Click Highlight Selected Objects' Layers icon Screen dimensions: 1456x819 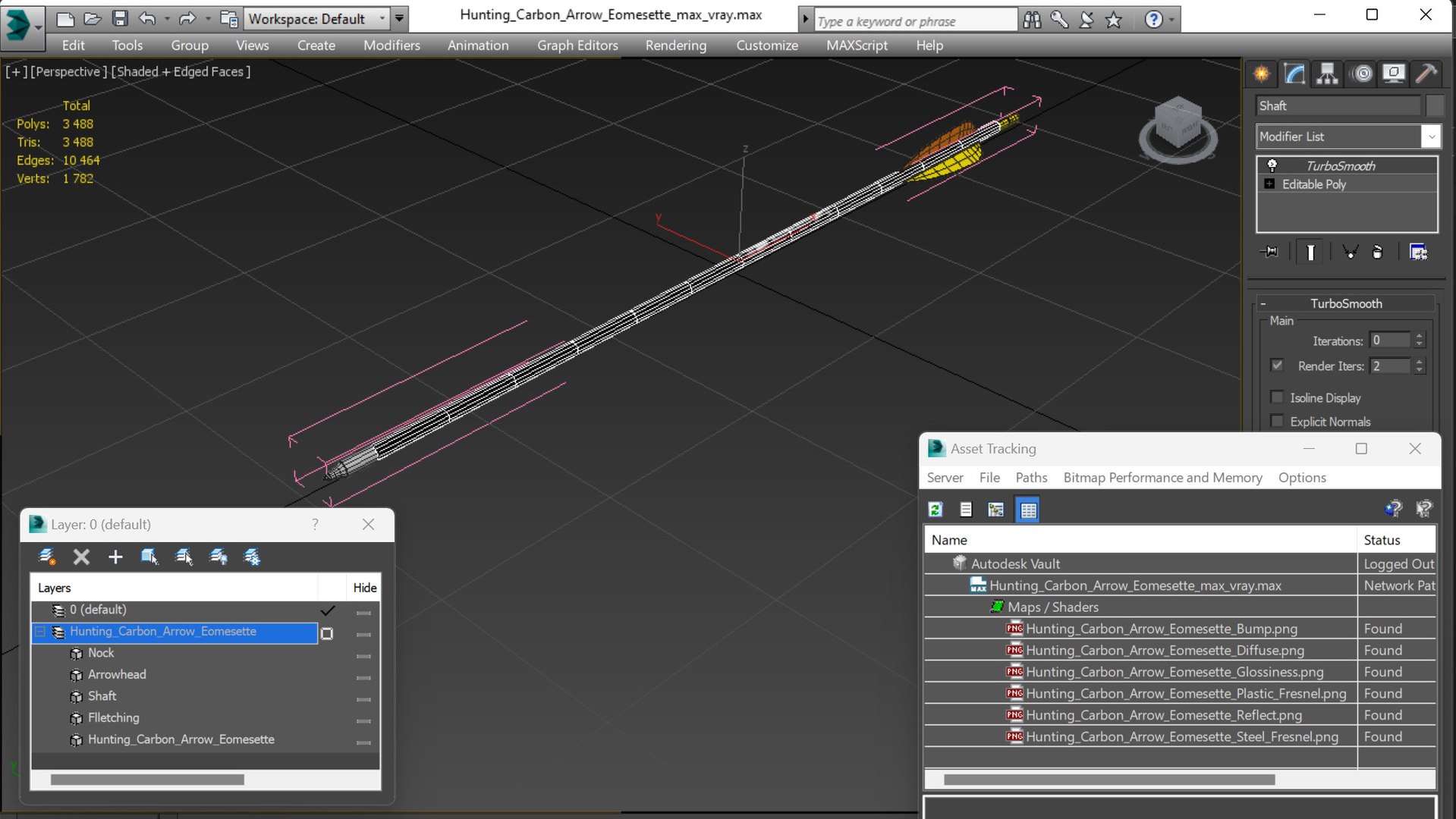click(x=184, y=557)
